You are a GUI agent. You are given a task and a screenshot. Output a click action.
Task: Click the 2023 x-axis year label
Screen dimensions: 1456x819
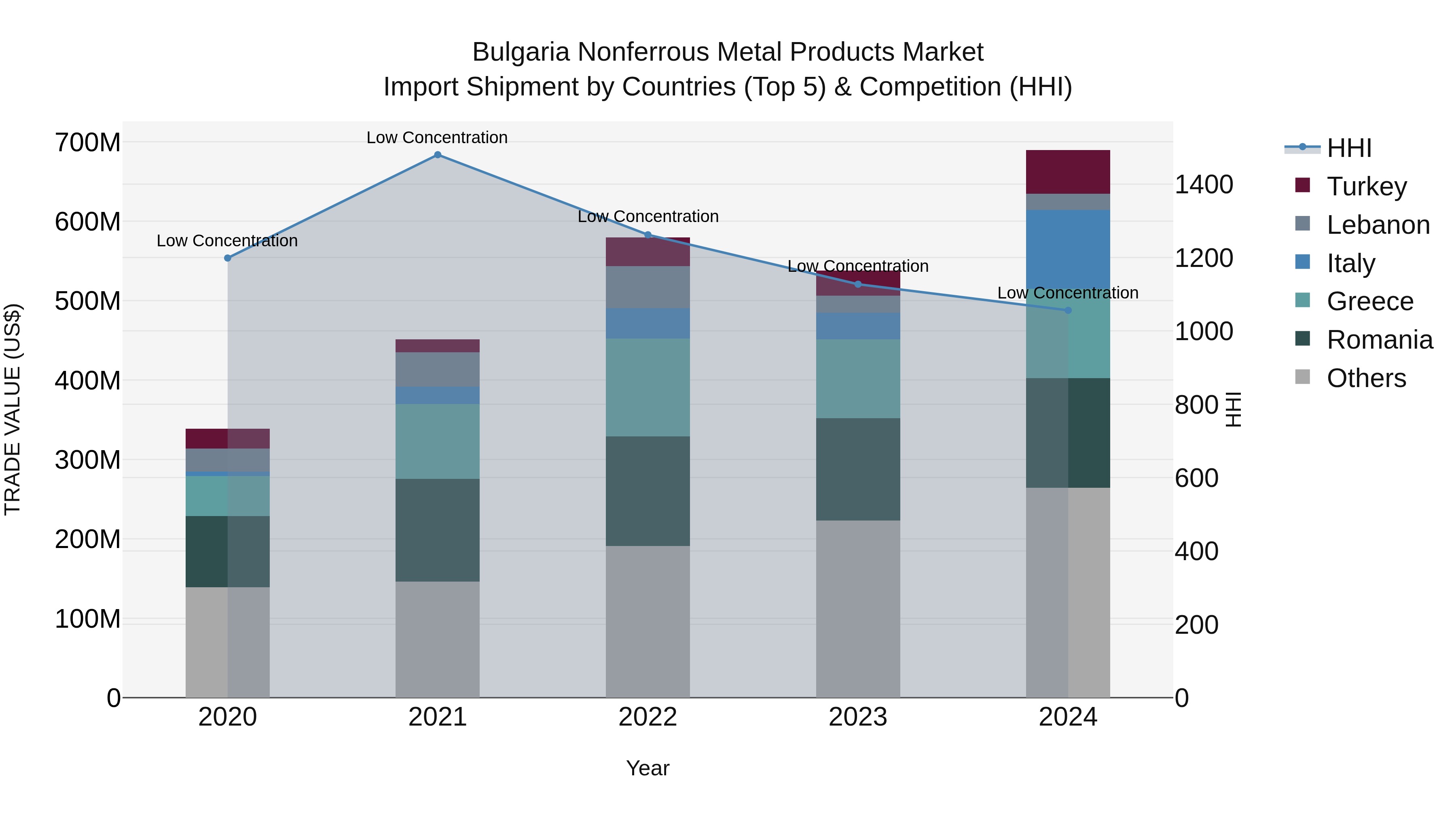858,717
